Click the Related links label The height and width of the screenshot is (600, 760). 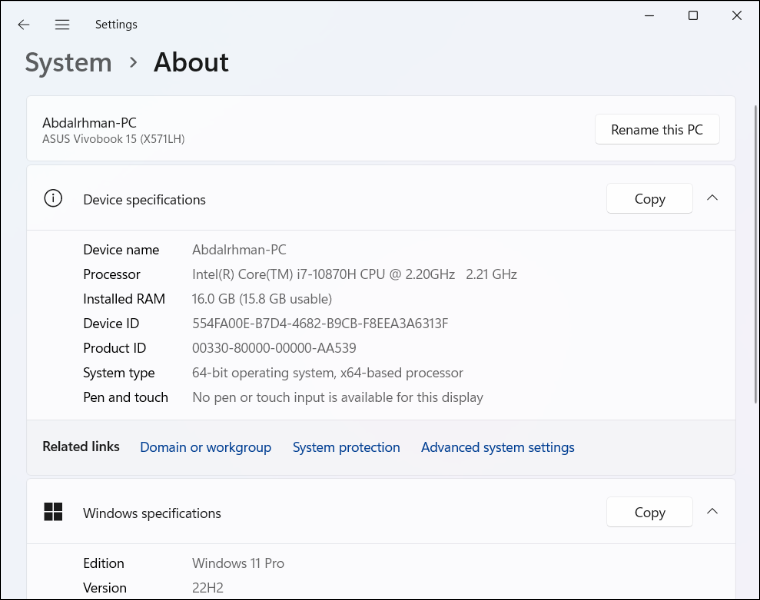click(x=81, y=446)
